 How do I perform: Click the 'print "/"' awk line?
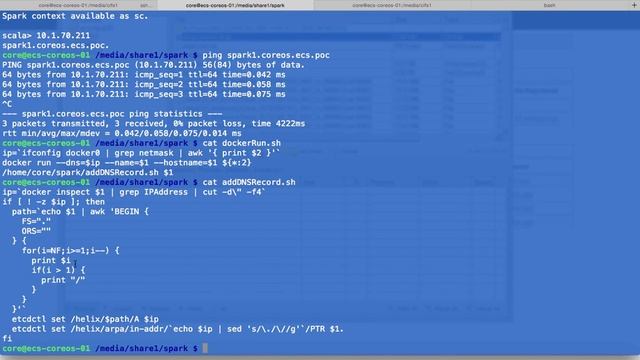pos(63,280)
